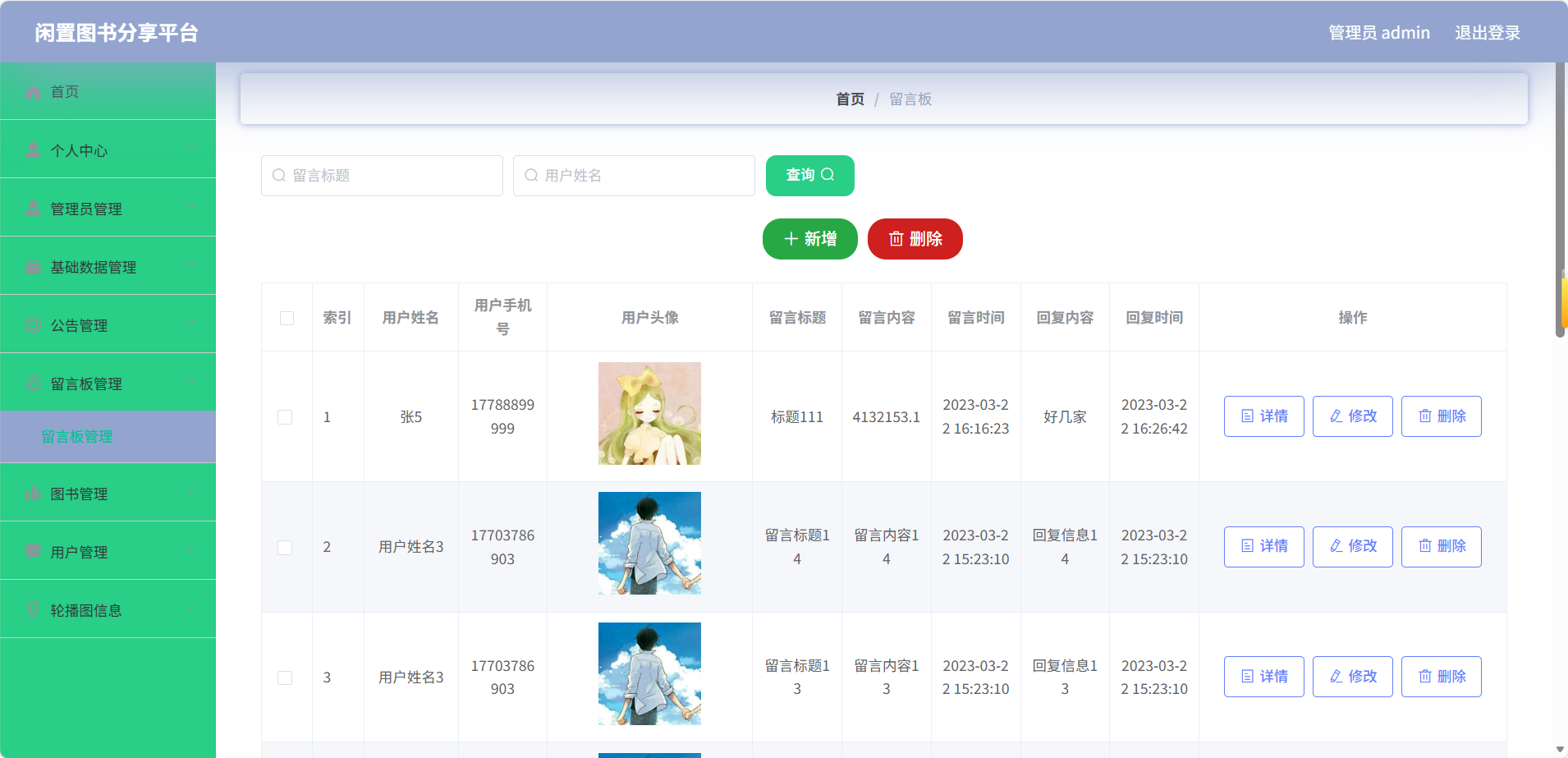The height and width of the screenshot is (758, 1568).
Task: Click the 闲置图书分享平台 site title
Action: [117, 33]
